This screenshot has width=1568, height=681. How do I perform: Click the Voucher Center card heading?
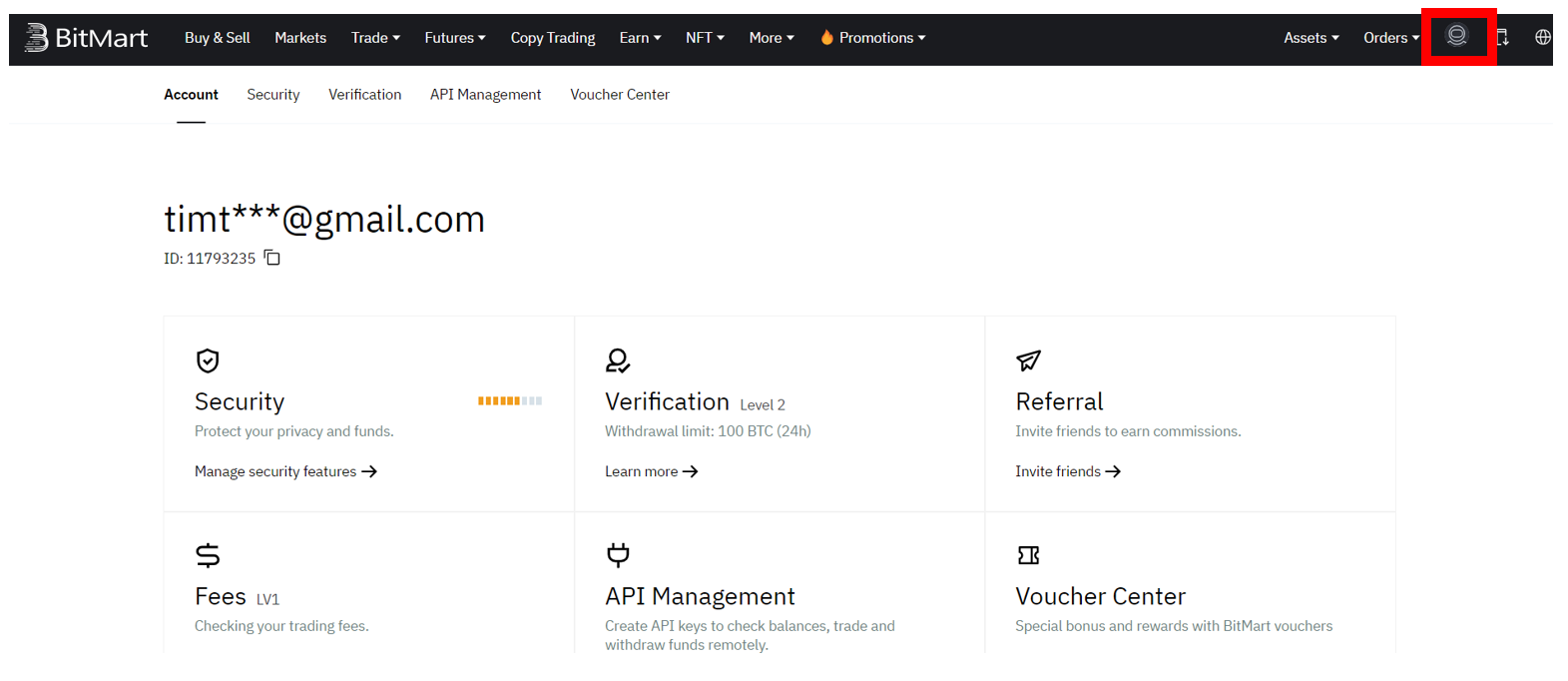click(1100, 596)
